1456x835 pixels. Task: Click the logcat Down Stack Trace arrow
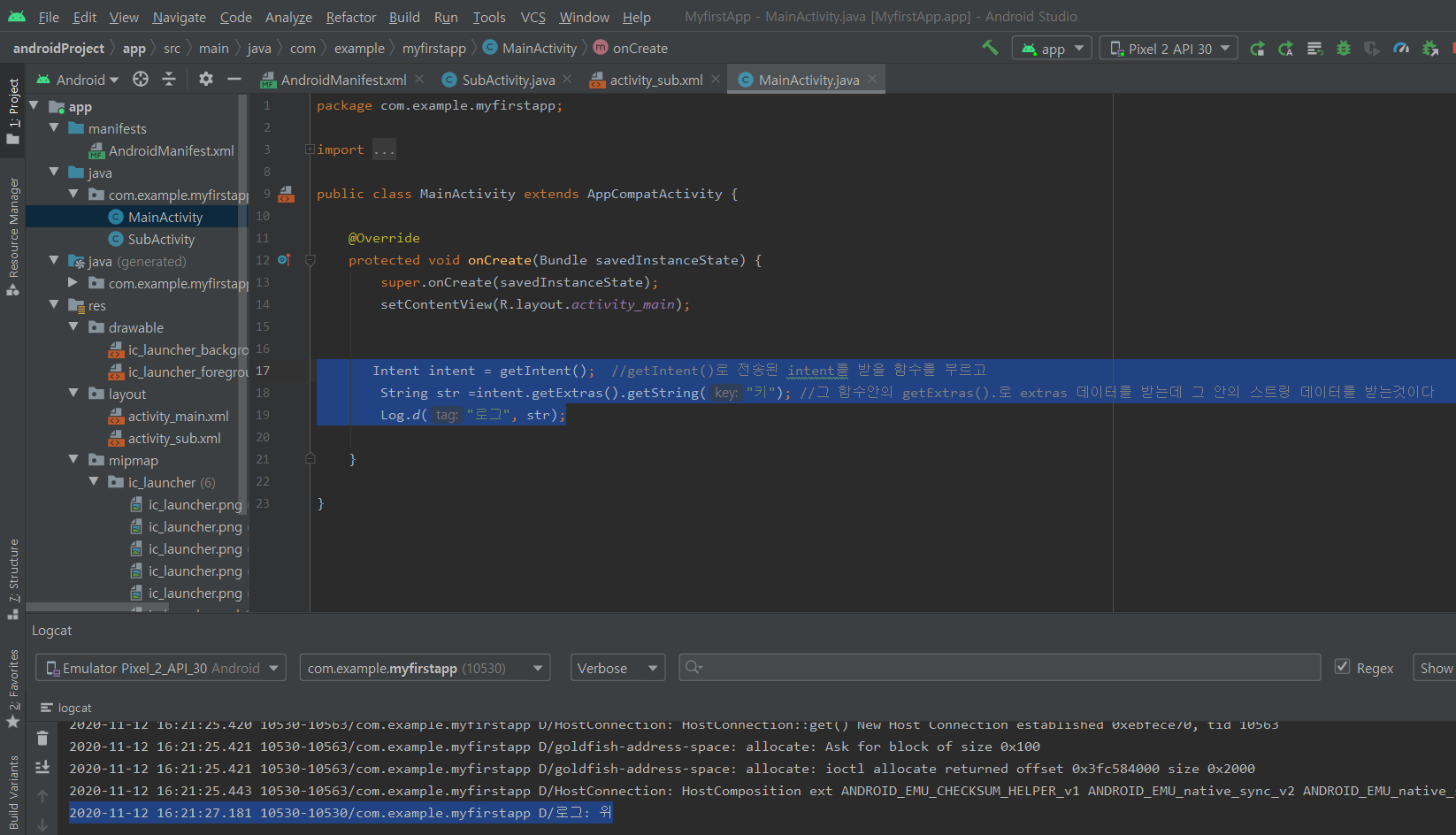tap(42, 824)
